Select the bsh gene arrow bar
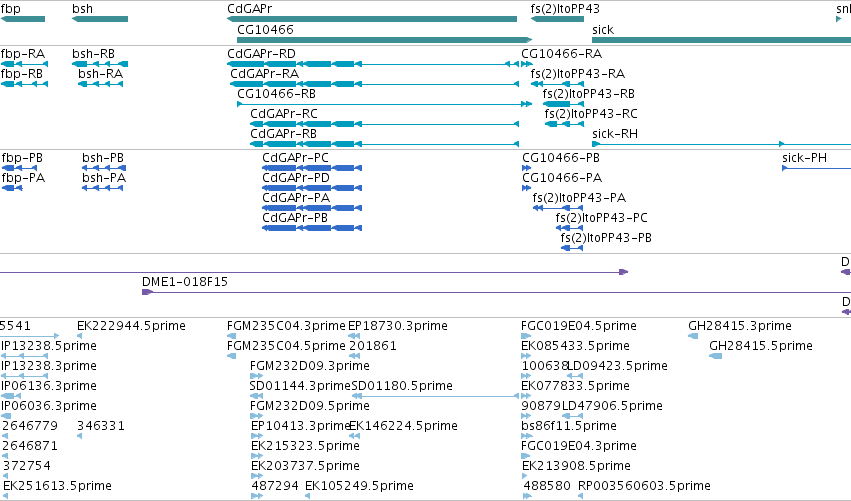Viewport: 851px width, 501px height. (100, 19)
